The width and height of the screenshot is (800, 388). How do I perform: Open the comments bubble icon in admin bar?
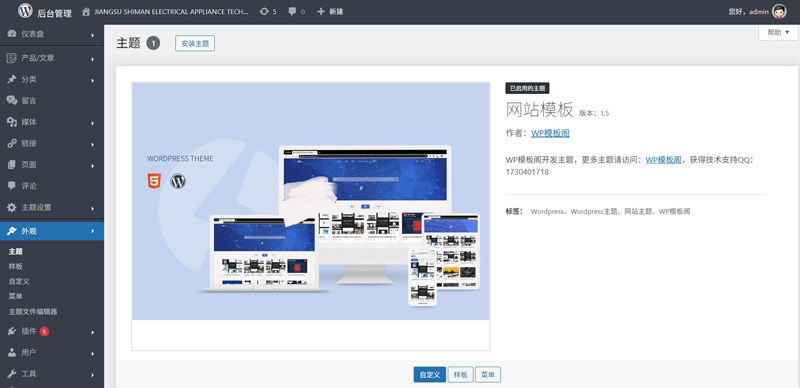coord(292,11)
